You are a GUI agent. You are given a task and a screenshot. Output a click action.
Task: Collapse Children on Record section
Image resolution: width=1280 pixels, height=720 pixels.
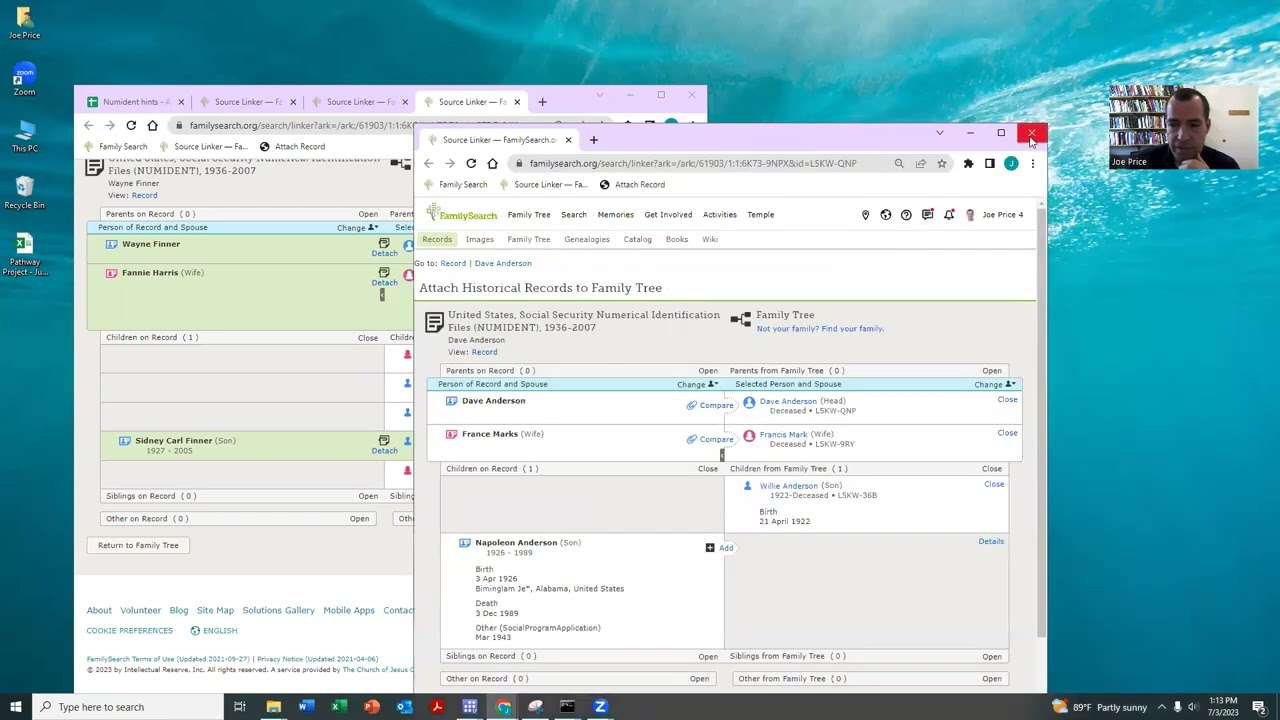click(x=708, y=469)
